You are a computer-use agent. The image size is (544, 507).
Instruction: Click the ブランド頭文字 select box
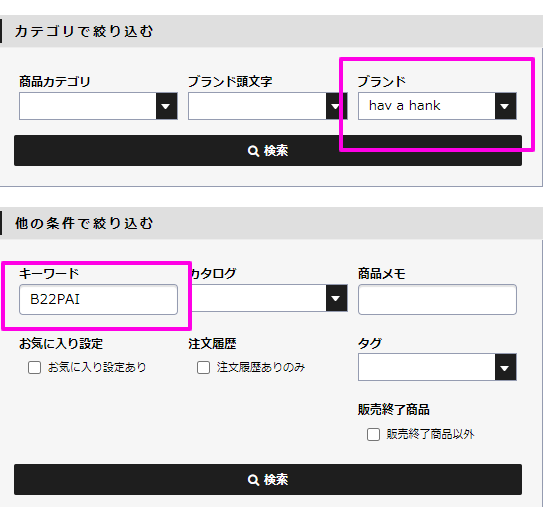pyautogui.click(x=268, y=106)
